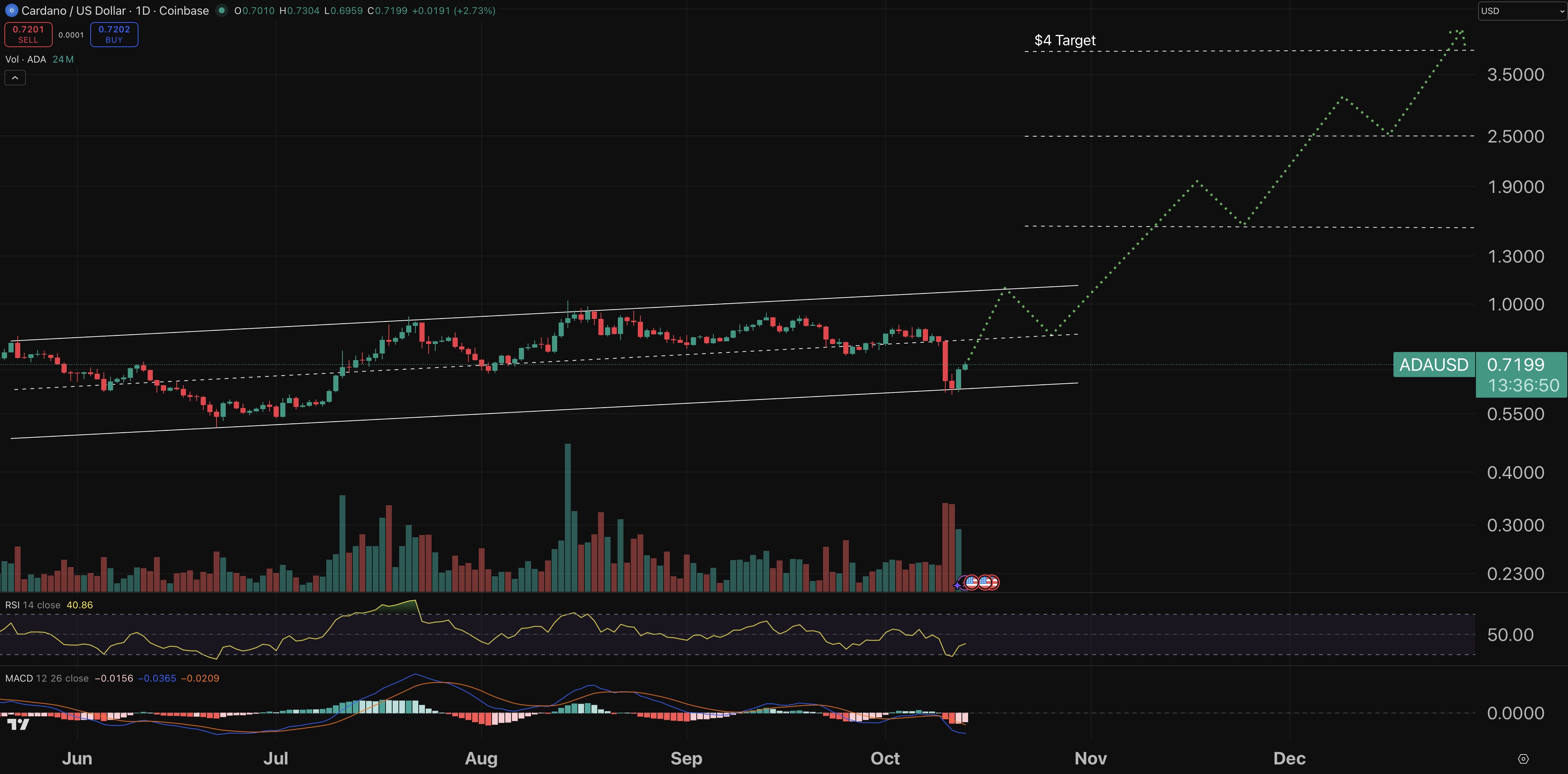Screen dimensions: 1568x774
Task: Click the $4 Target label
Action: (x=1065, y=40)
